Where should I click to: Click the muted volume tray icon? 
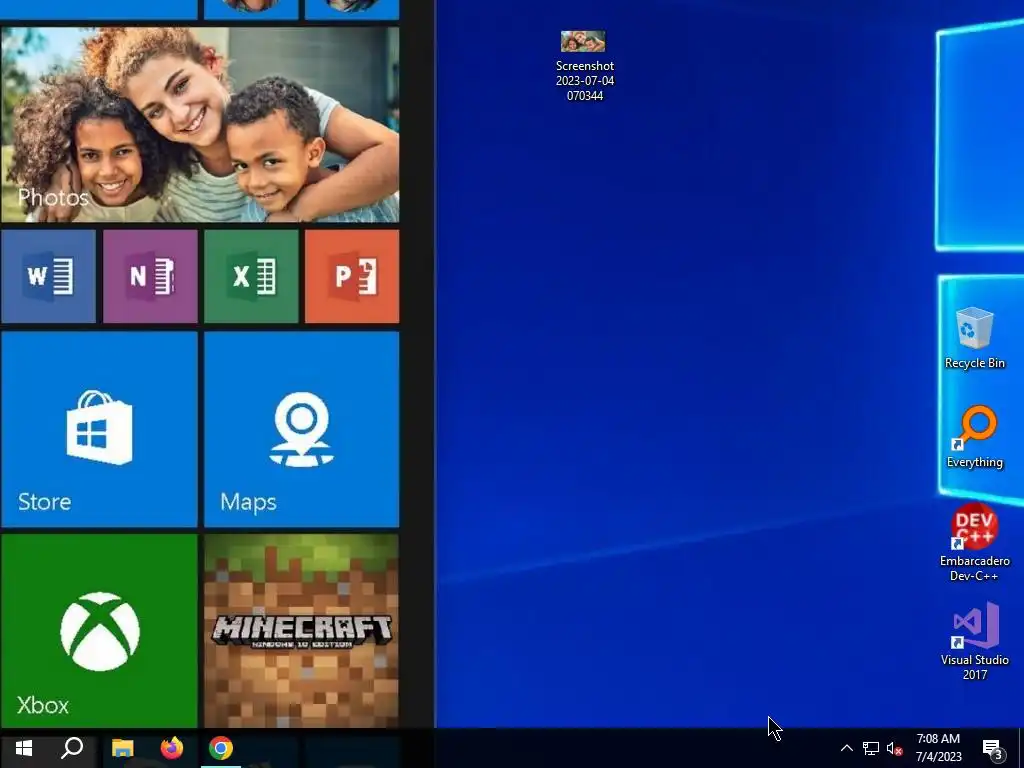(894, 748)
